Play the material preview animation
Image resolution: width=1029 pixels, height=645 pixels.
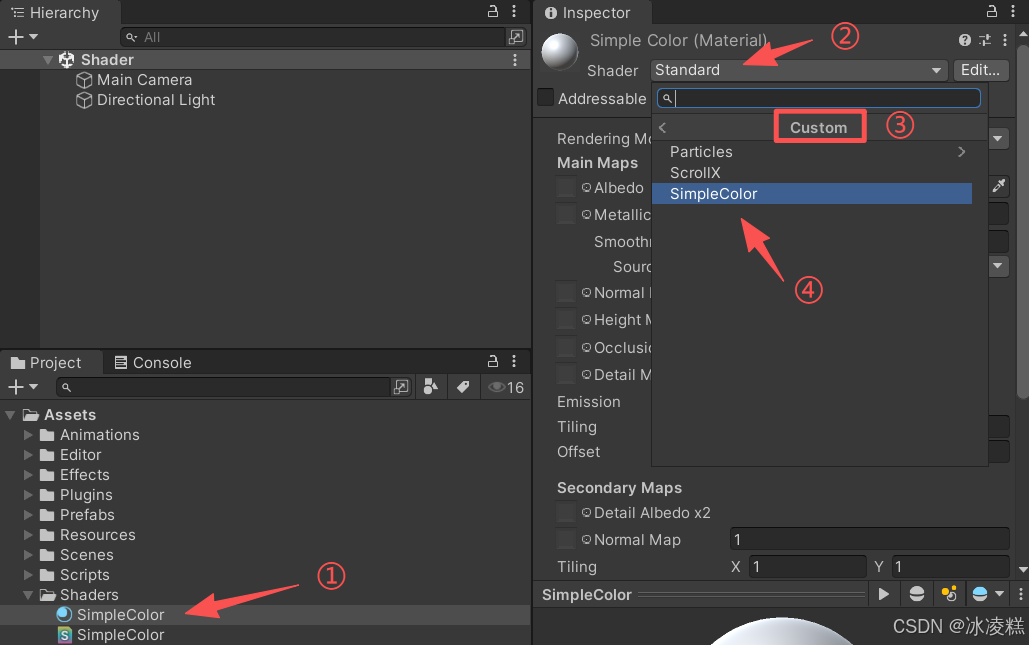[x=883, y=594]
